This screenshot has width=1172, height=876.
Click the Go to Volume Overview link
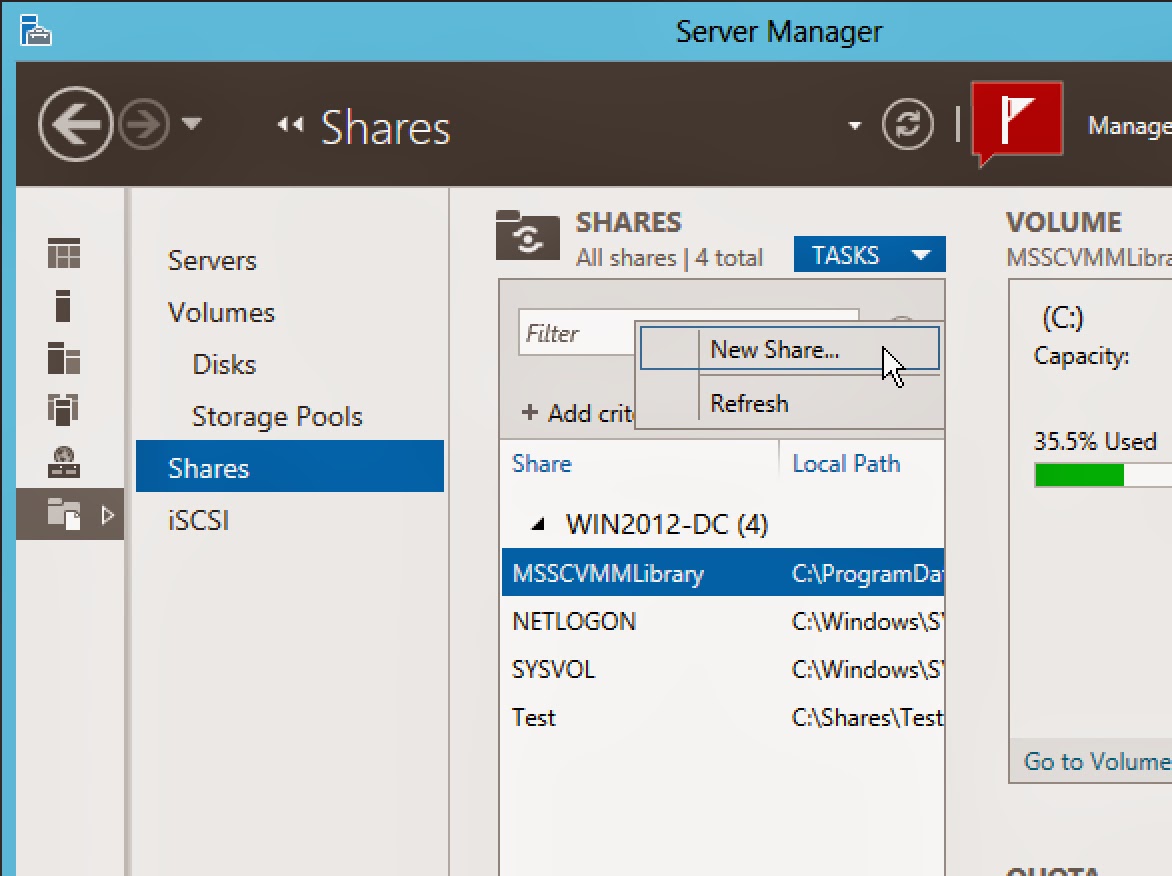click(1089, 761)
